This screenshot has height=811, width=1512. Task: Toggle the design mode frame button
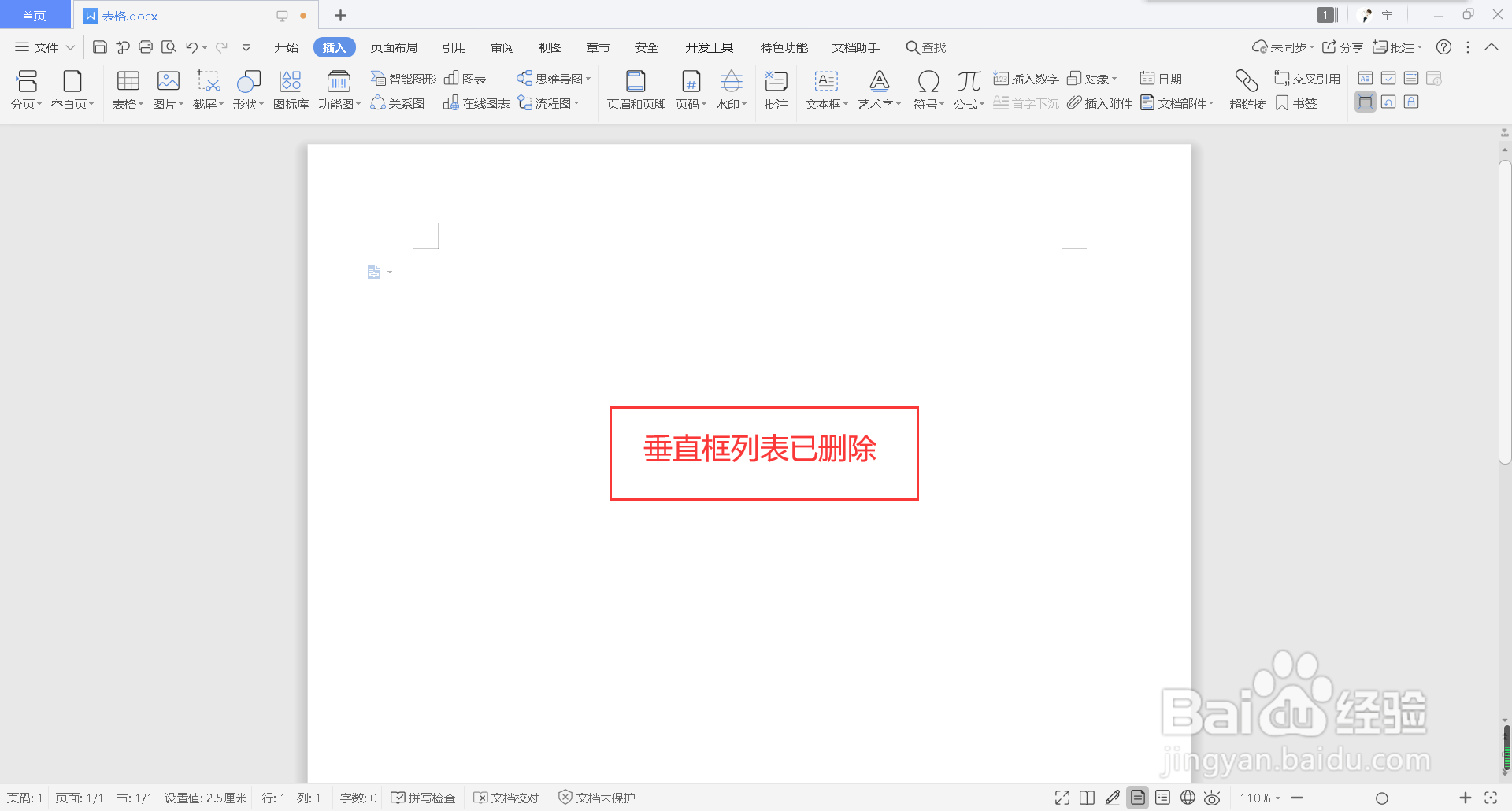[1366, 102]
